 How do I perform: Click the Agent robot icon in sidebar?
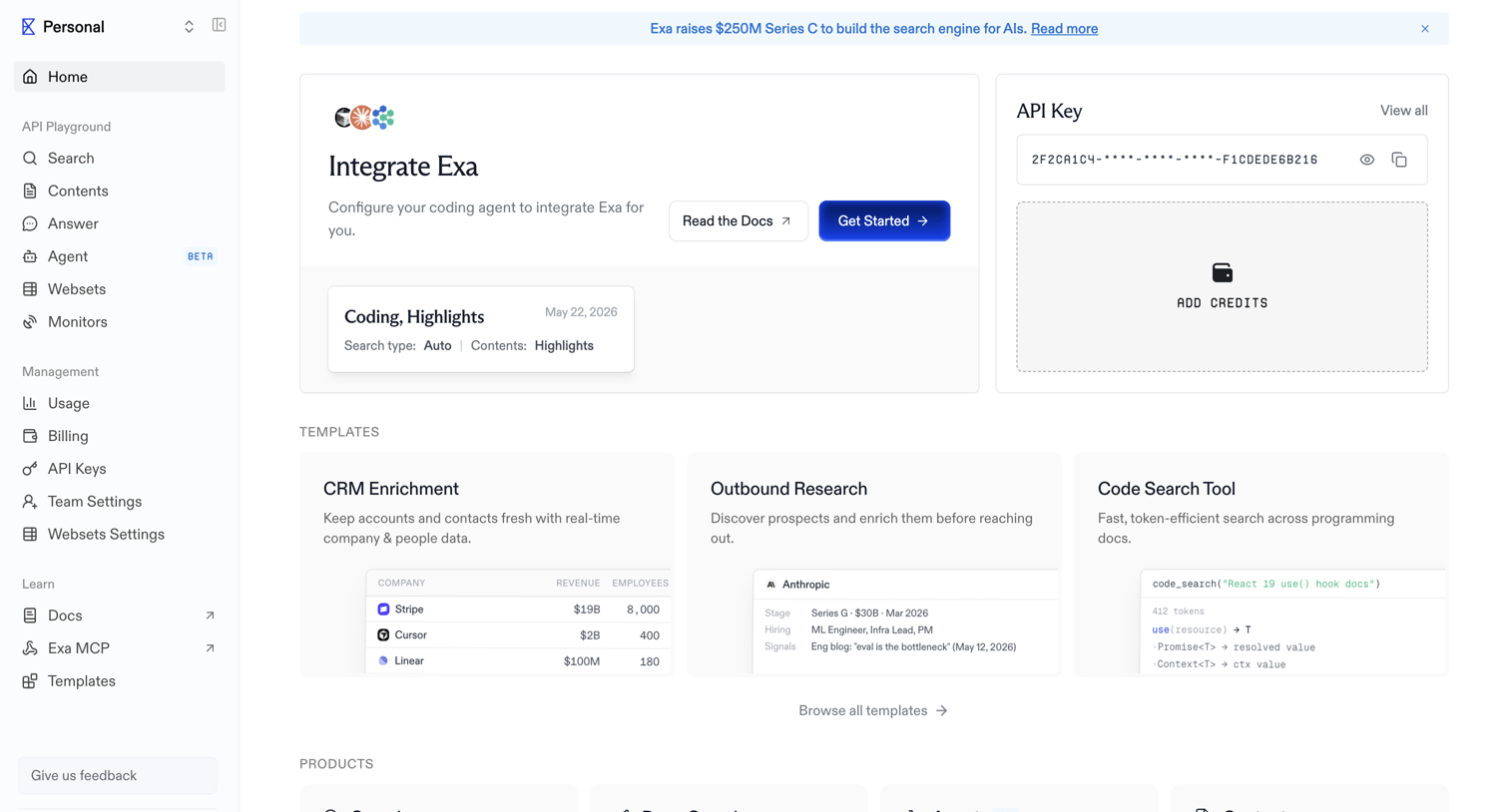tap(30, 256)
